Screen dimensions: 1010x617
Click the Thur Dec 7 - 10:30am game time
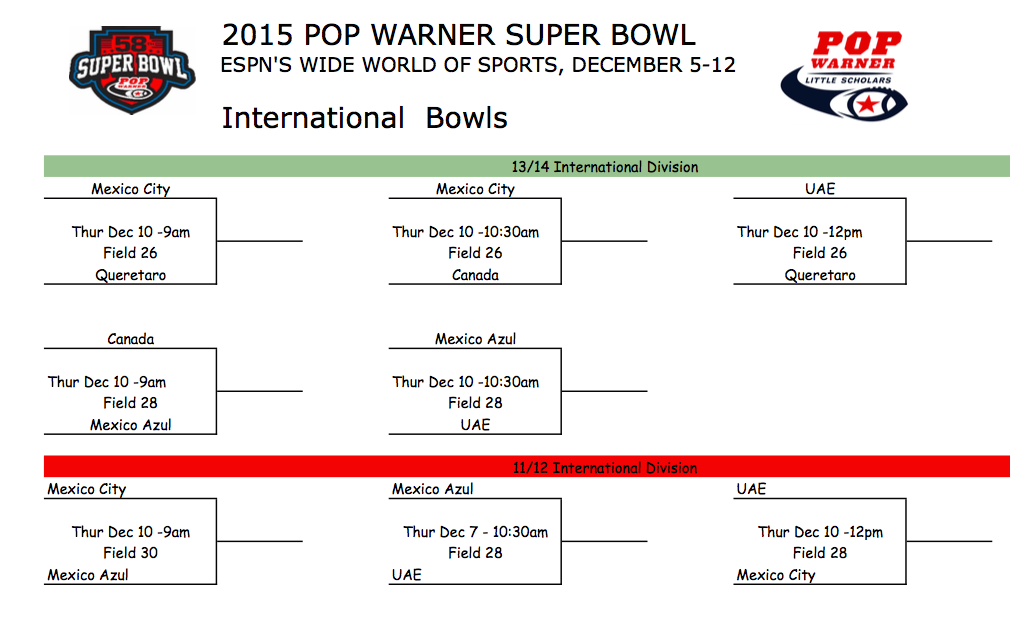click(x=475, y=532)
